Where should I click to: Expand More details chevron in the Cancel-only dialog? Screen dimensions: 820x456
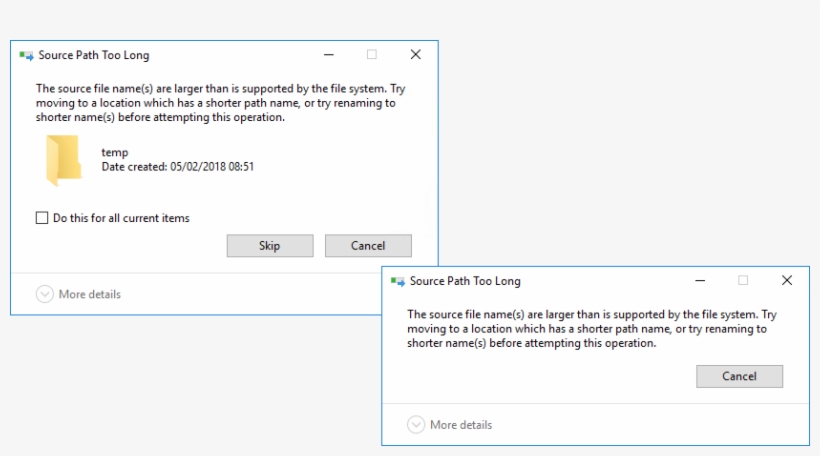click(x=416, y=425)
